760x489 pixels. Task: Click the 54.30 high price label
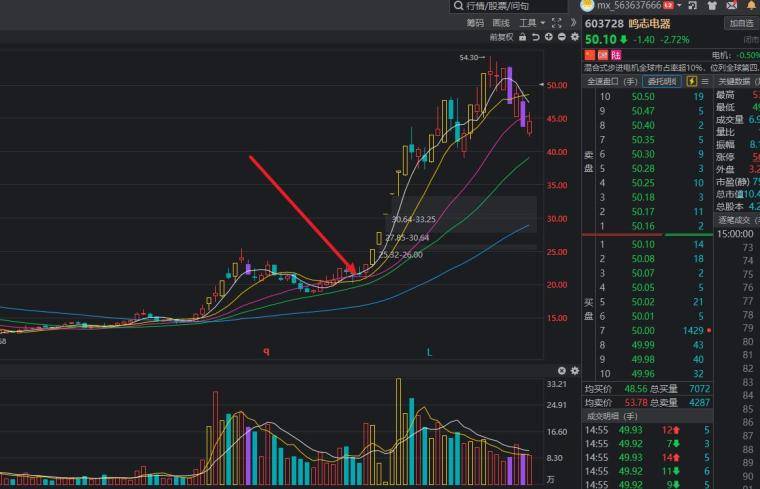[469, 58]
